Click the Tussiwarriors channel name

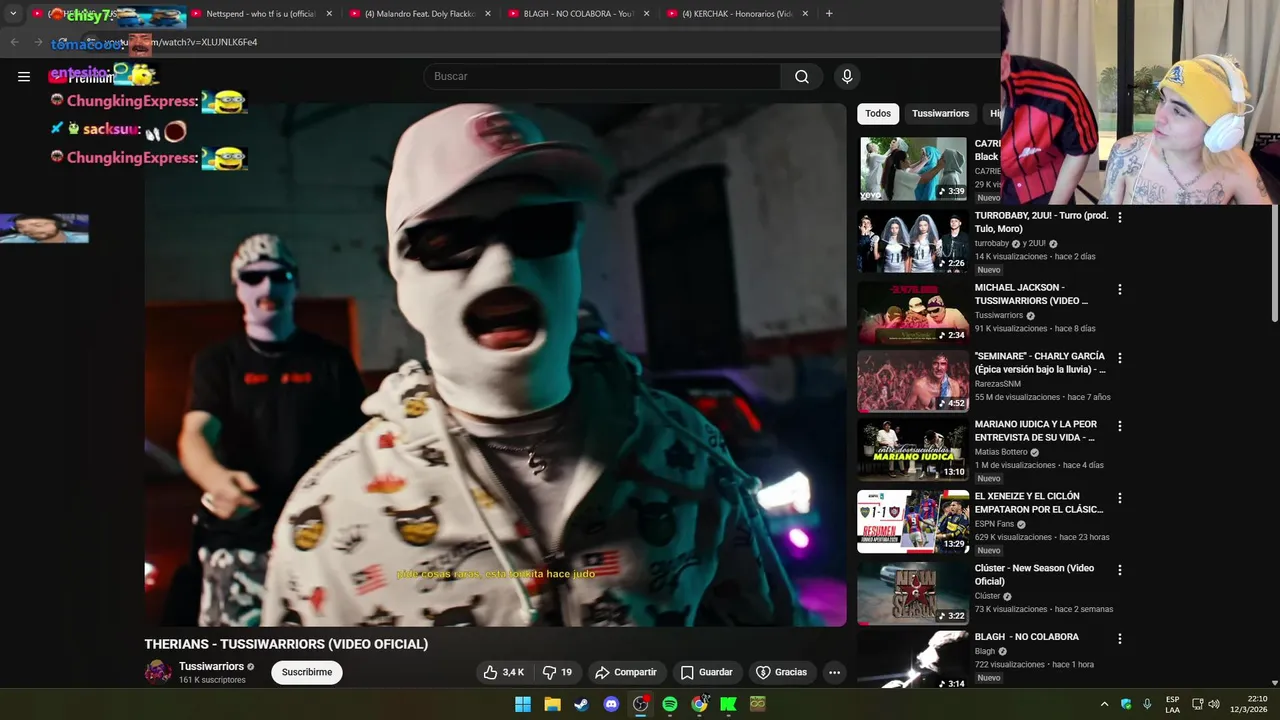[x=211, y=666]
